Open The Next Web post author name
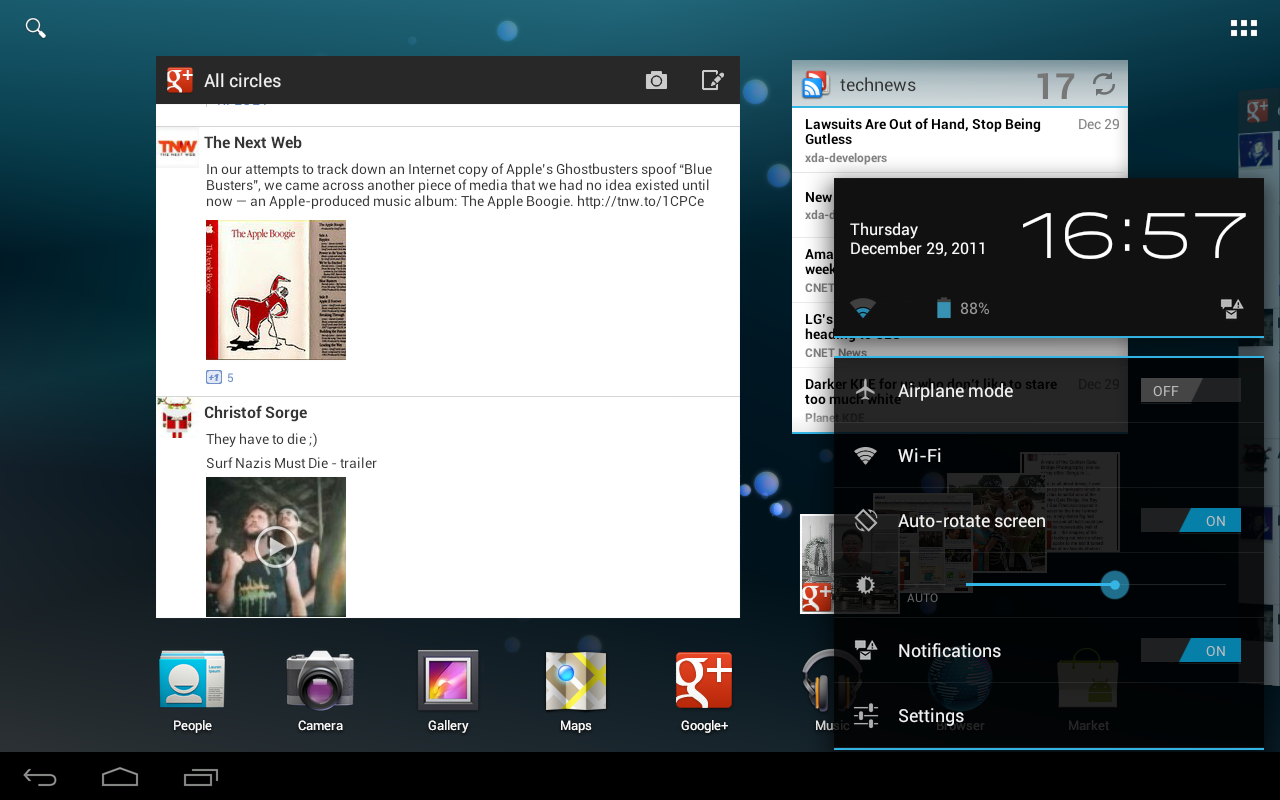Image resolution: width=1280 pixels, height=800 pixels. click(x=253, y=143)
